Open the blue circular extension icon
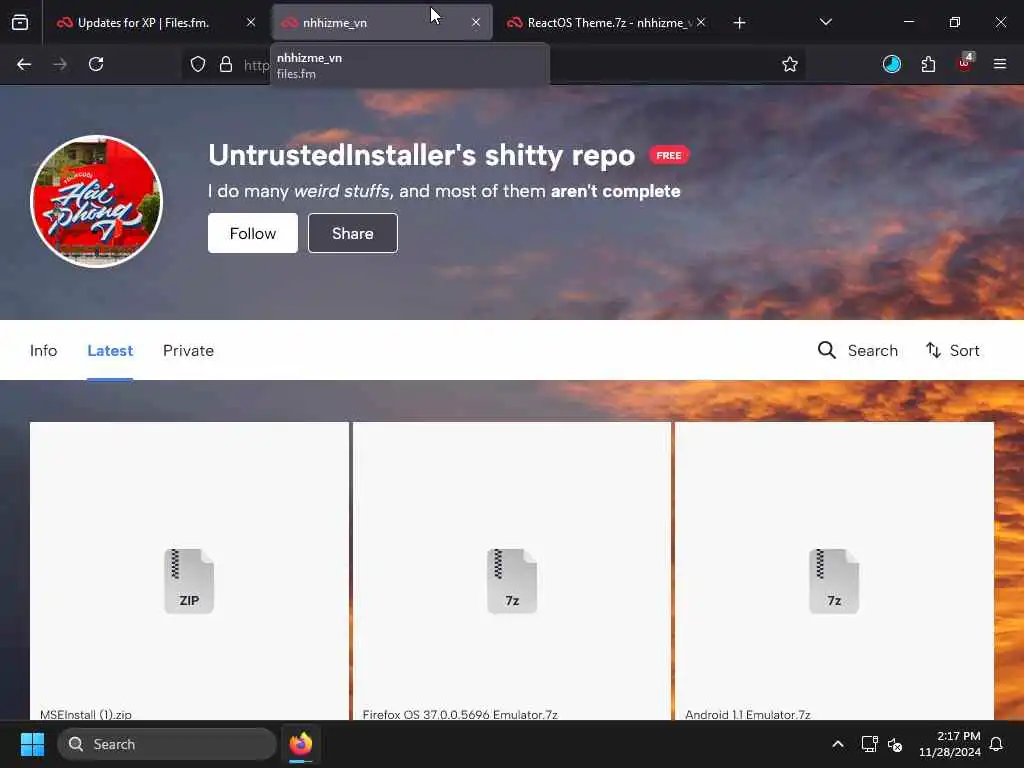 point(891,64)
